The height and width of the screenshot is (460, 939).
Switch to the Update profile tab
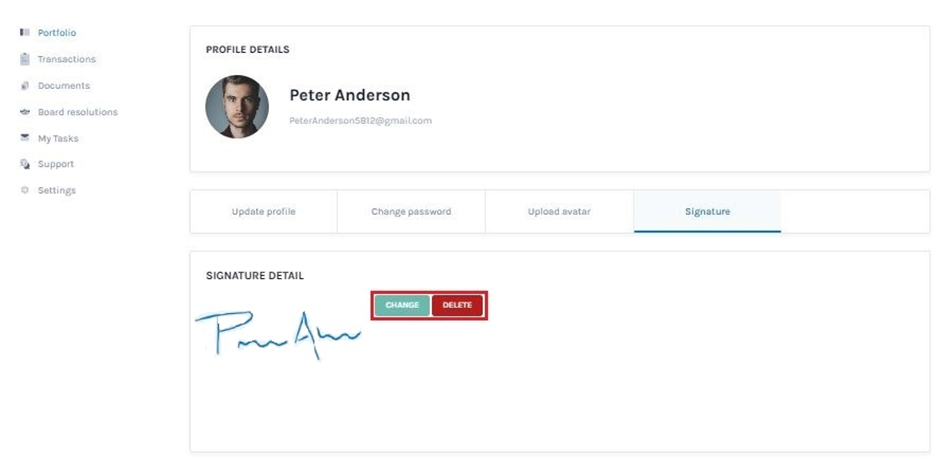(263, 211)
